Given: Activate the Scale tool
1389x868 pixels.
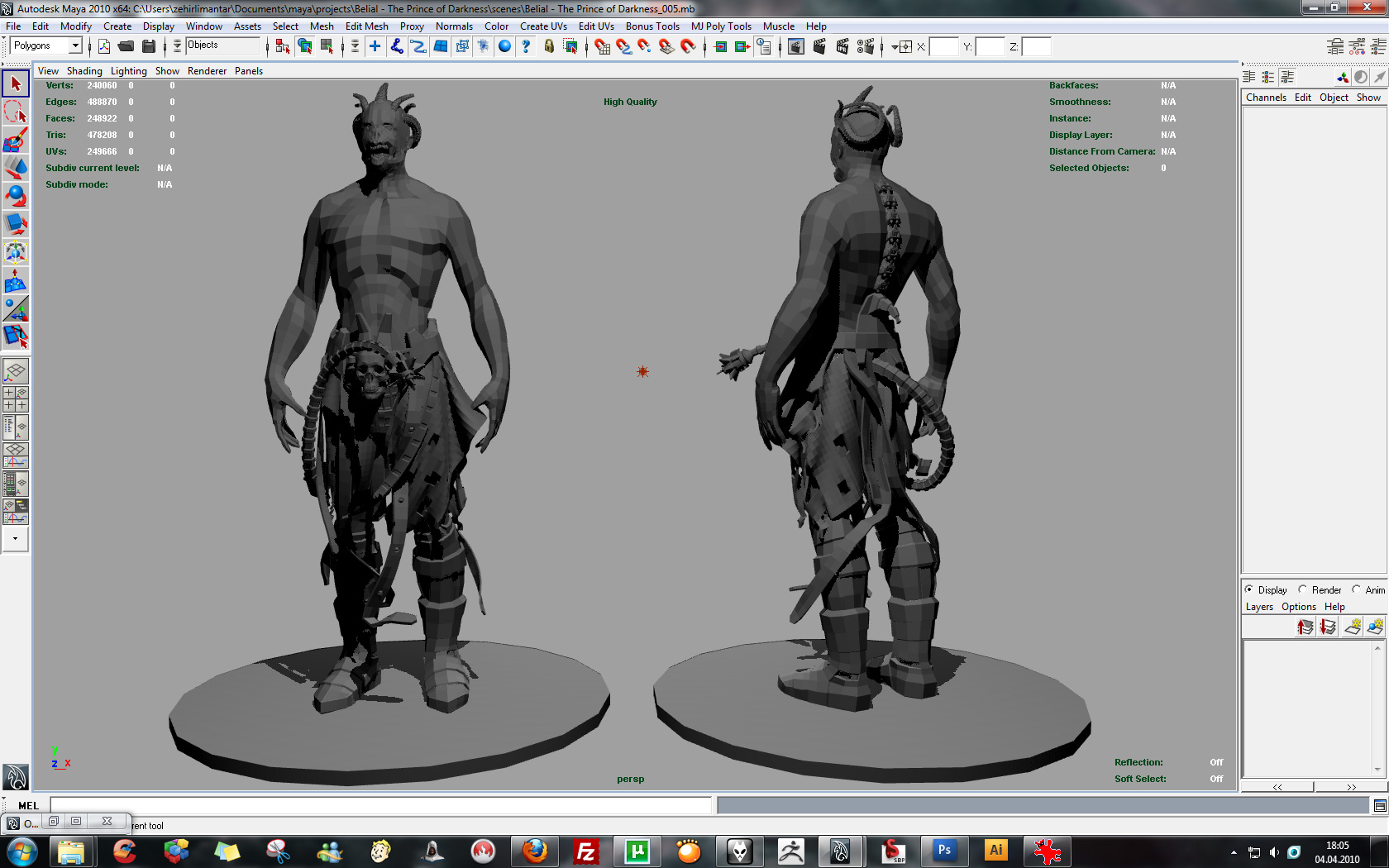Looking at the screenshot, I should click(x=16, y=224).
